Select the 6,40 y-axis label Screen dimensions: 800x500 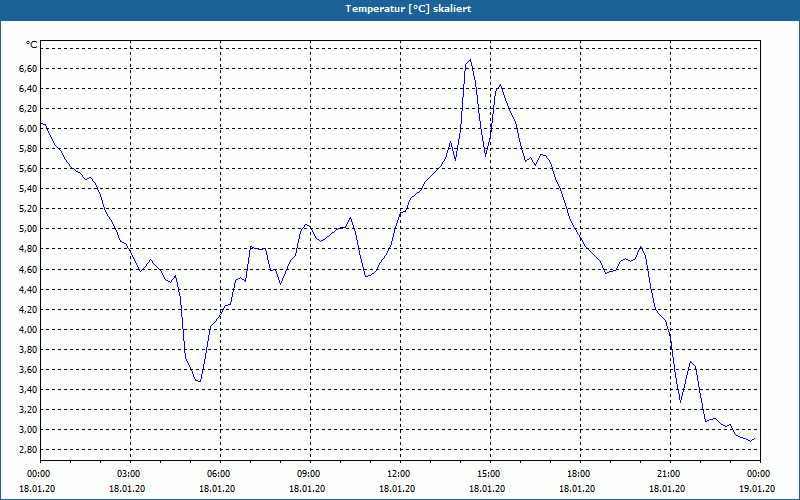coord(28,89)
